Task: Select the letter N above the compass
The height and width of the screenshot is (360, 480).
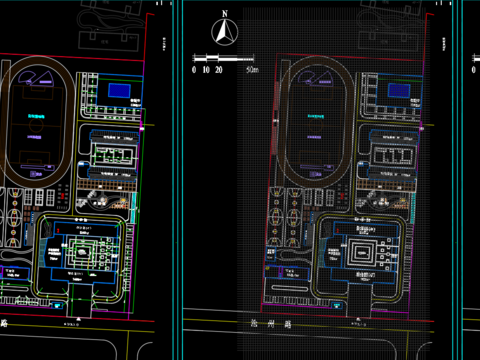Action: click(x=225, y=14)
